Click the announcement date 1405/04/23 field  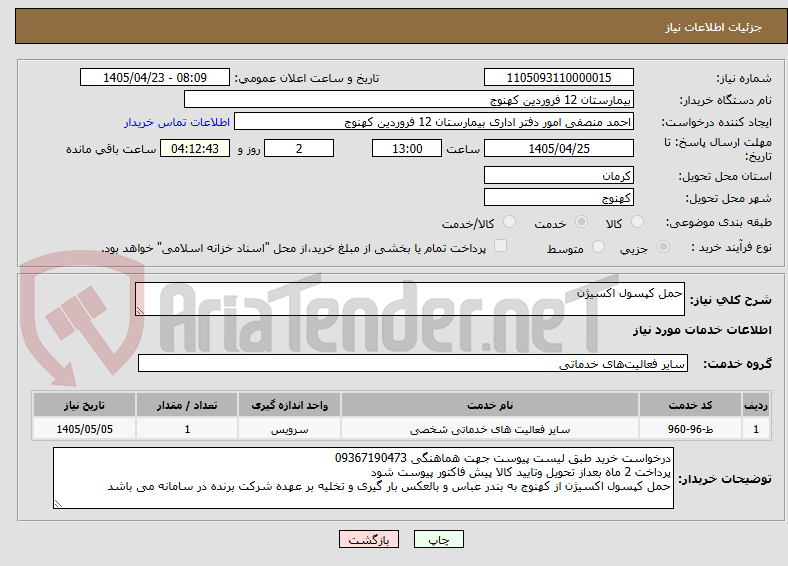[155, 77]
